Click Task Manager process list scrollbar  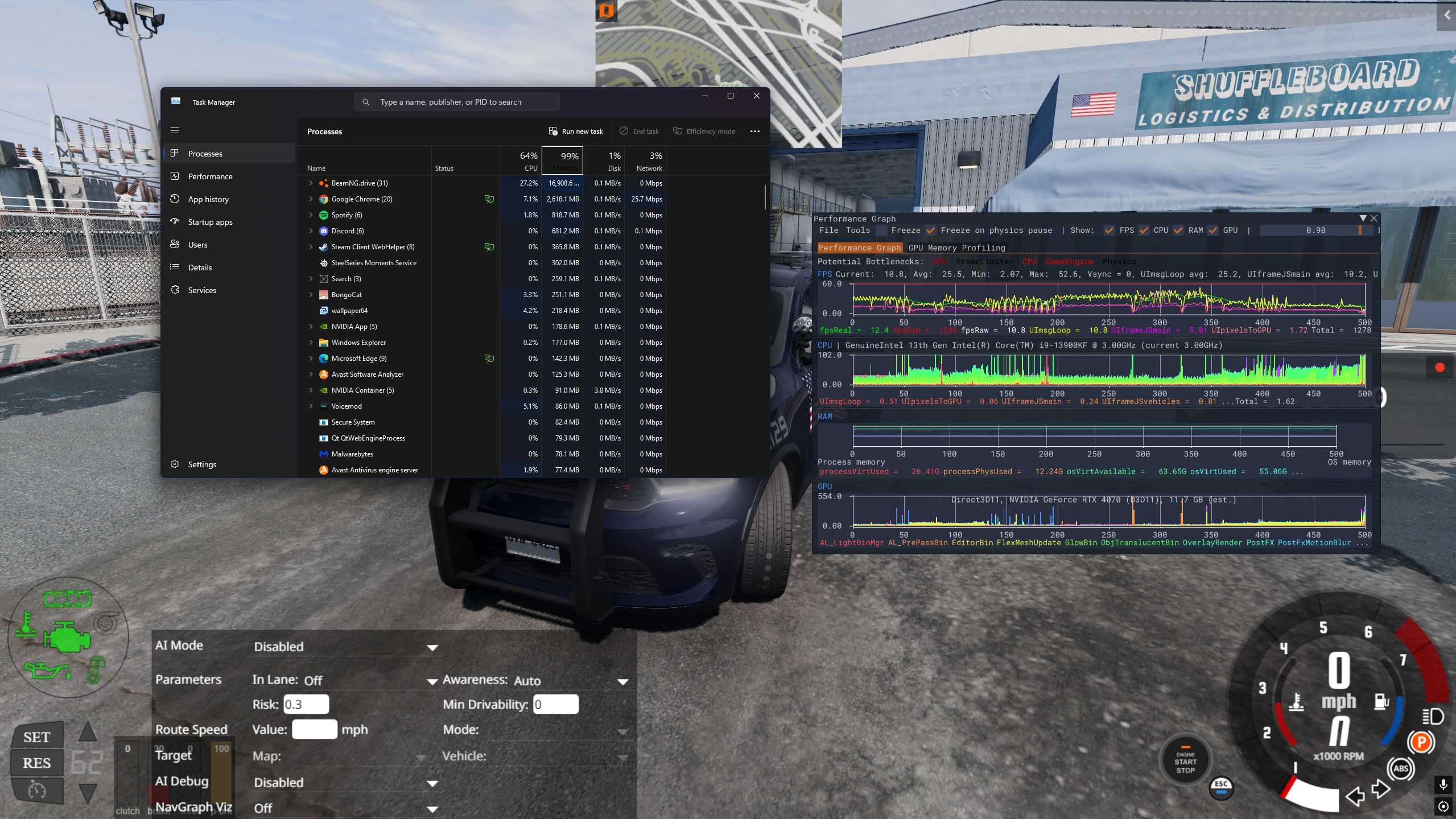(765, 196)
